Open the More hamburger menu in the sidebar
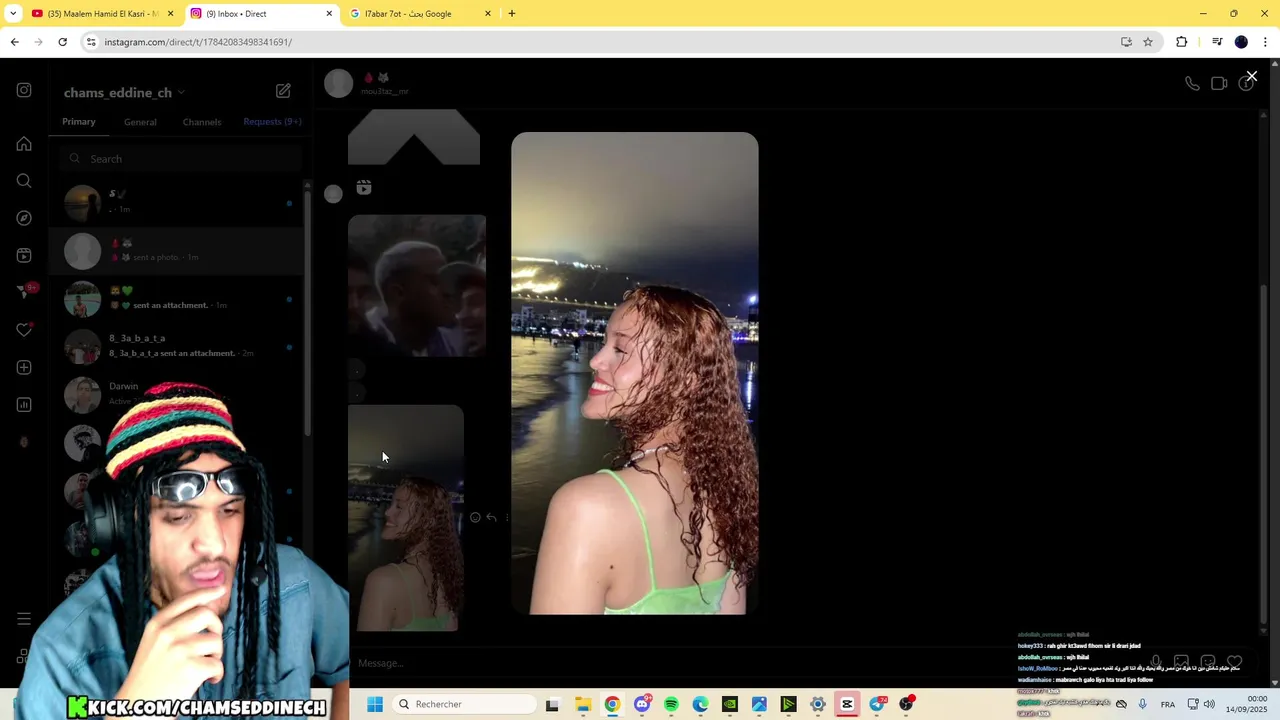 [x=24, y=619]
